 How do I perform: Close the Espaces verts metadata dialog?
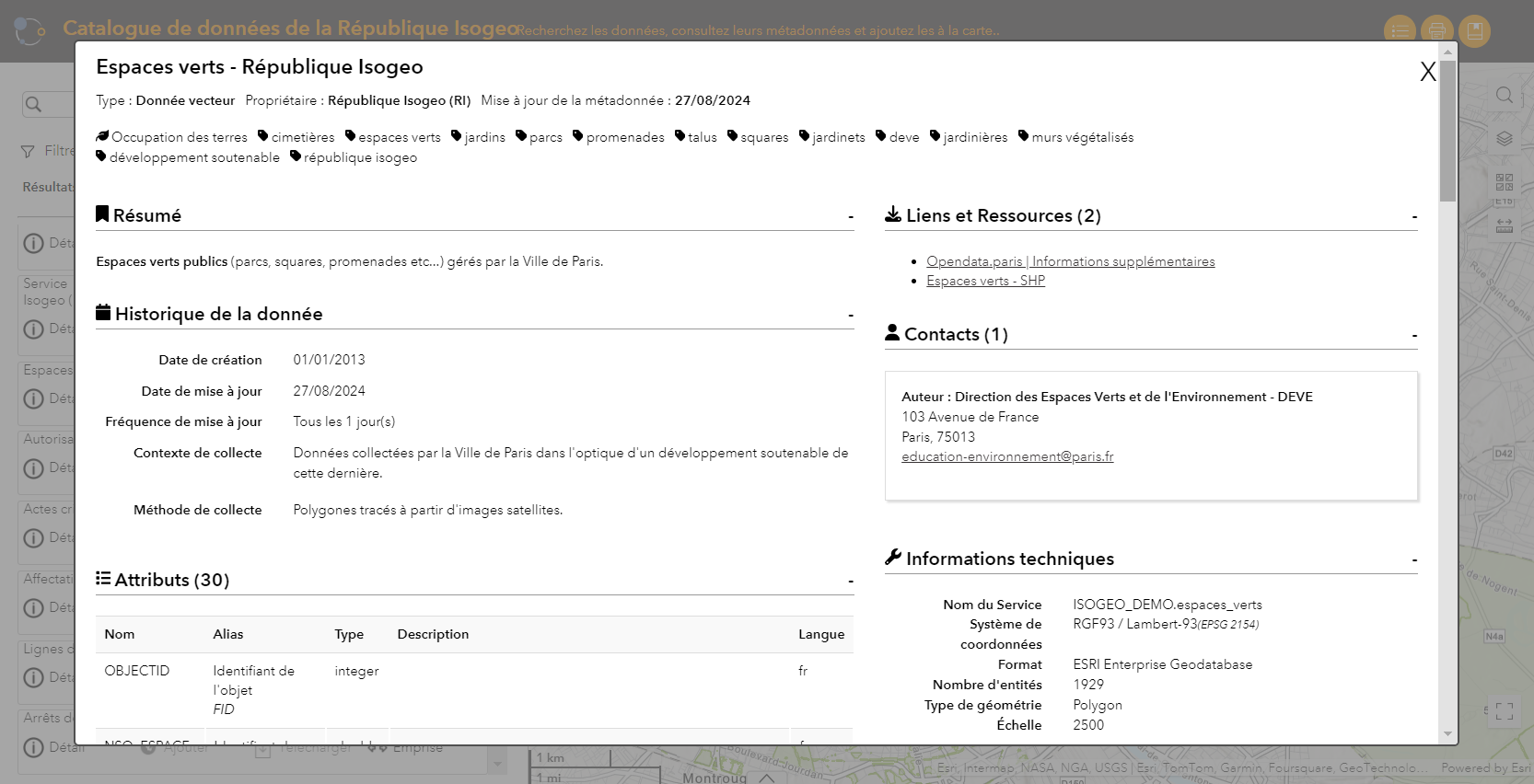1428,72
